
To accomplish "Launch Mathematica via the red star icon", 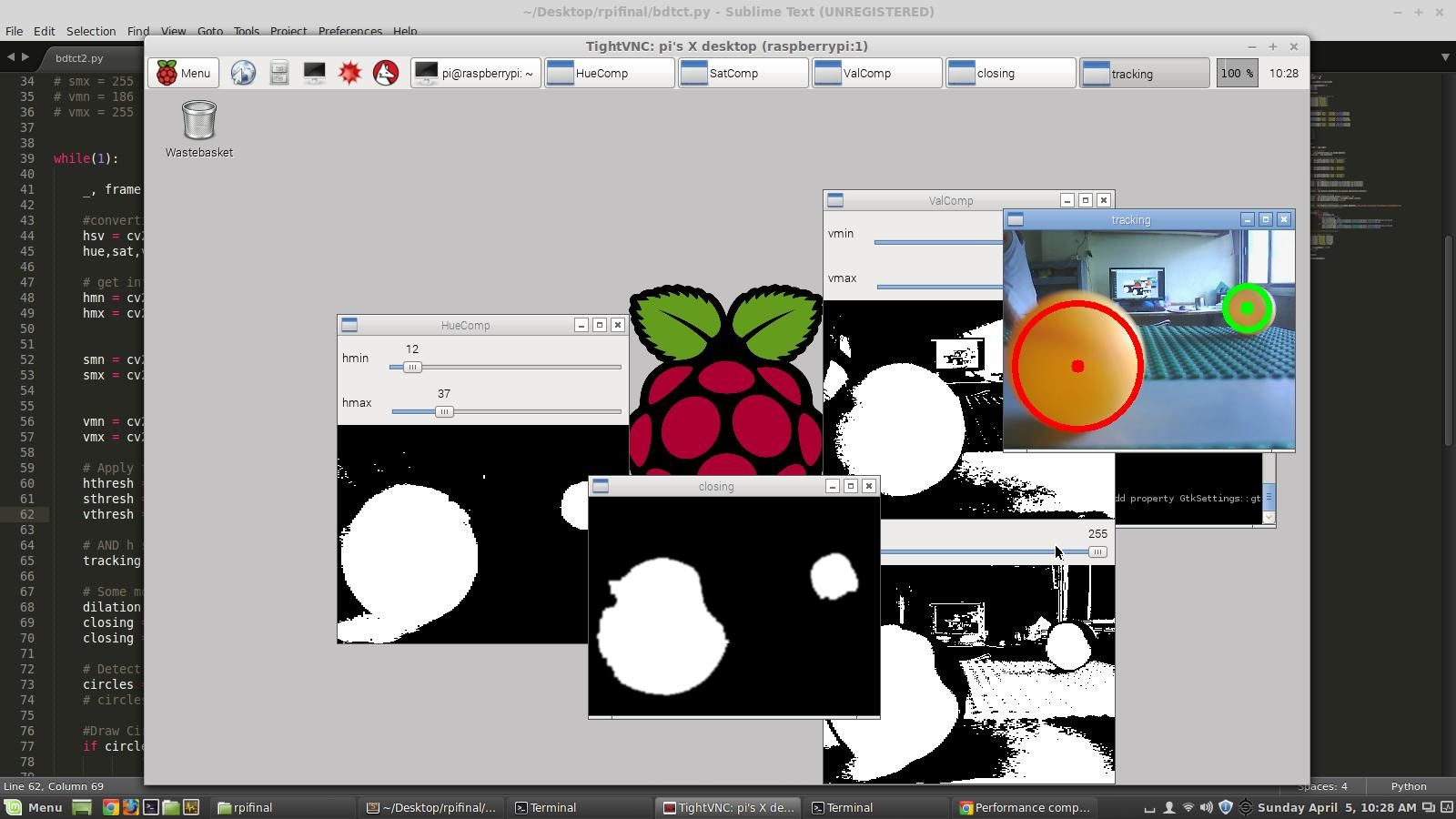I will click(350, 73).
